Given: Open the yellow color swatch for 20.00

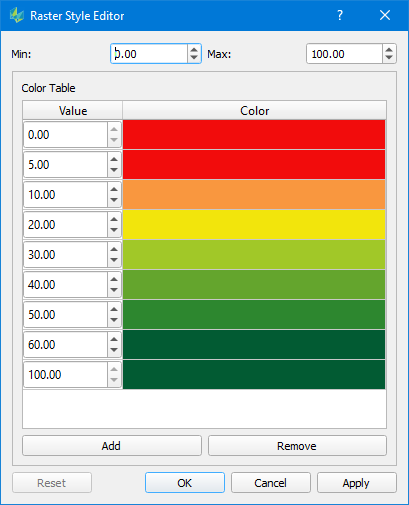Looking at the screenshot, I should [254, 225].
